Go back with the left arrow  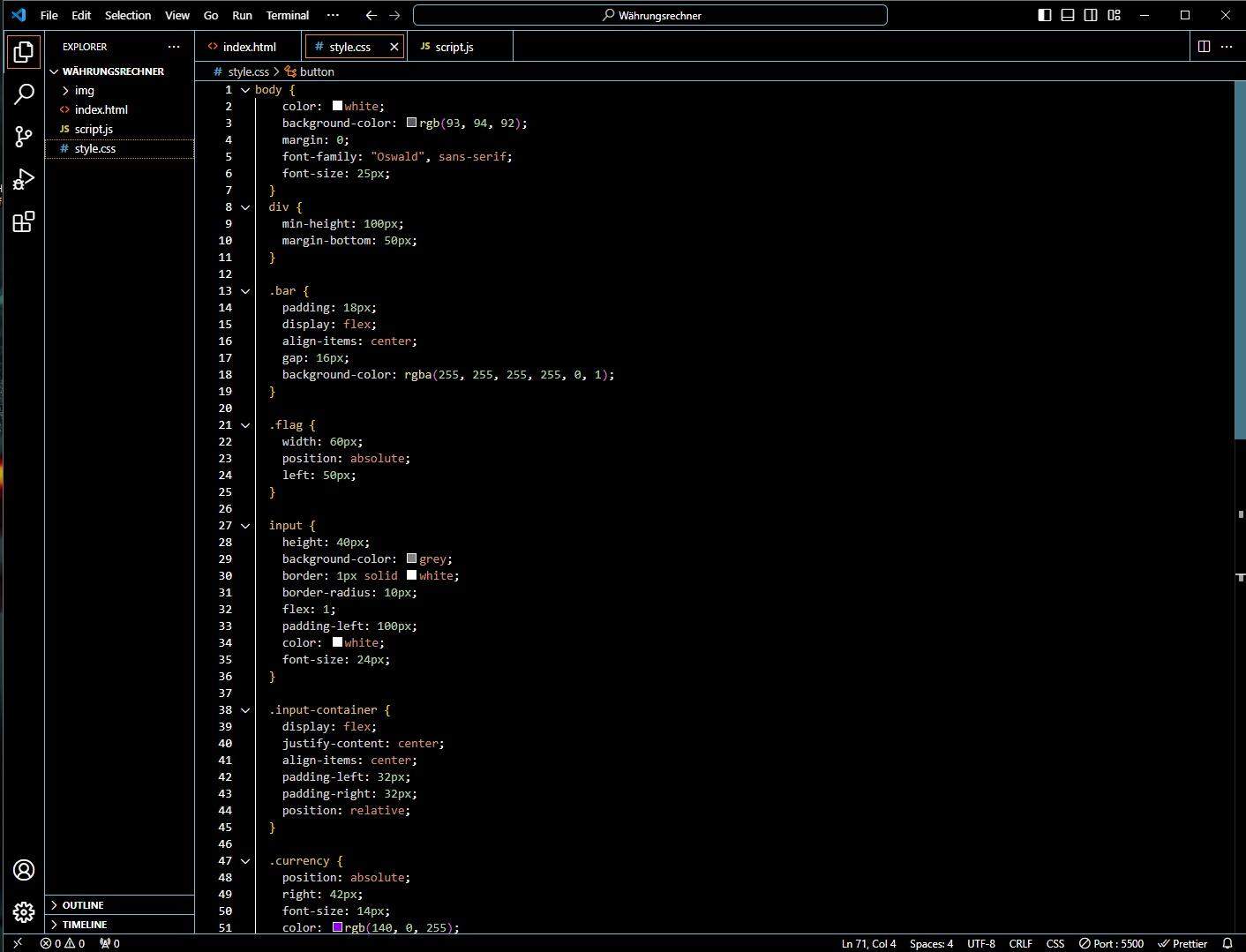372,15
